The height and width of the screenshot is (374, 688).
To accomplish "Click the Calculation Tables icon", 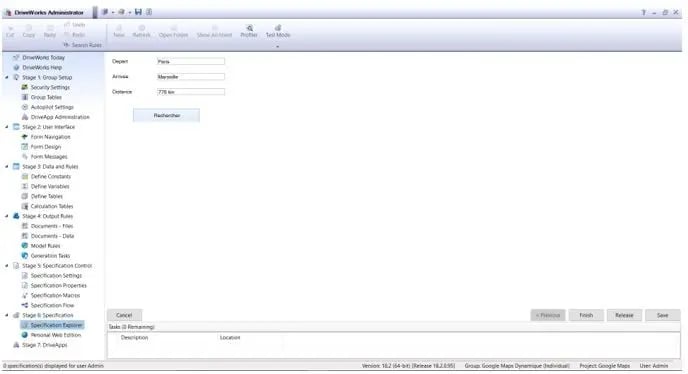I will point(25,206).
